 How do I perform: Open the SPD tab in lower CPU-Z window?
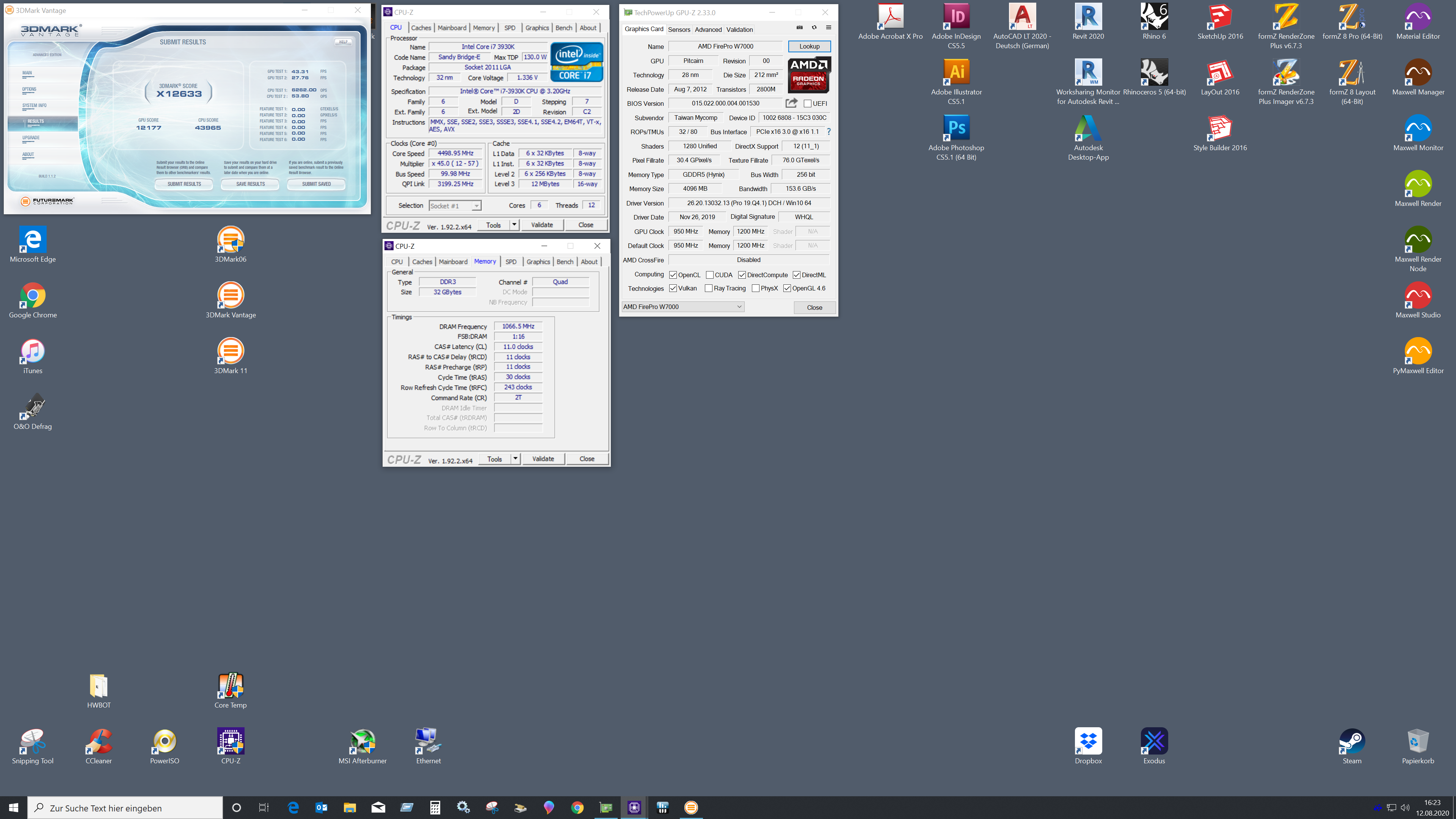[511, 262]
